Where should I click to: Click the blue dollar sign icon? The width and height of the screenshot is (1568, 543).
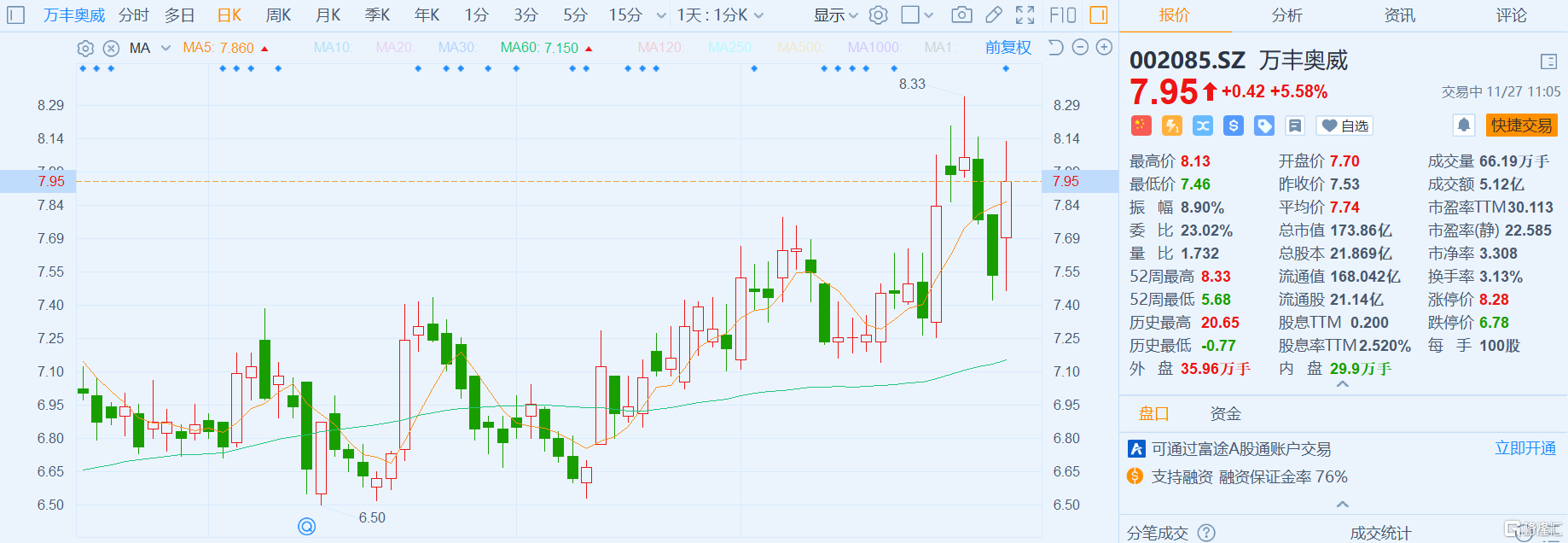point(1234,126)
